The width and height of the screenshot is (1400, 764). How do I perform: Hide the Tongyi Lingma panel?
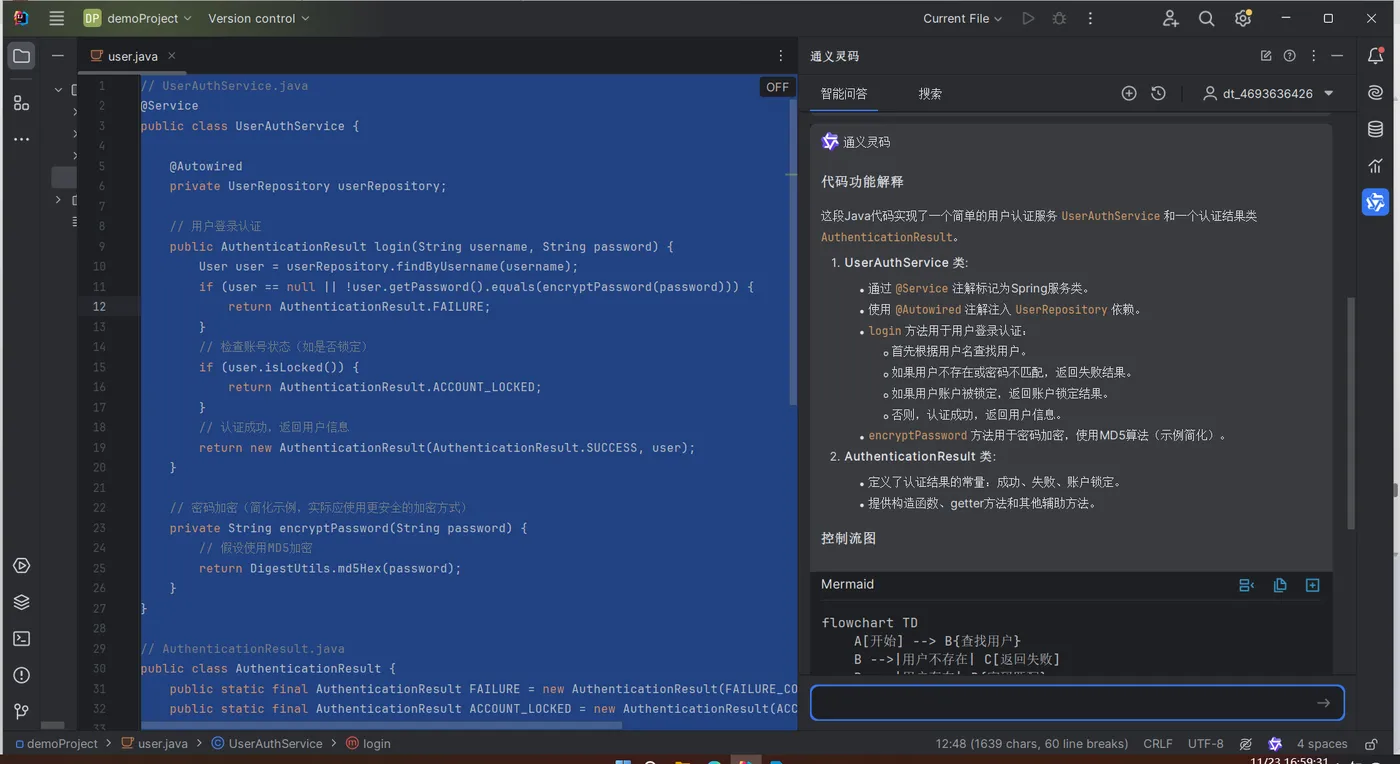click(1337, 56)
